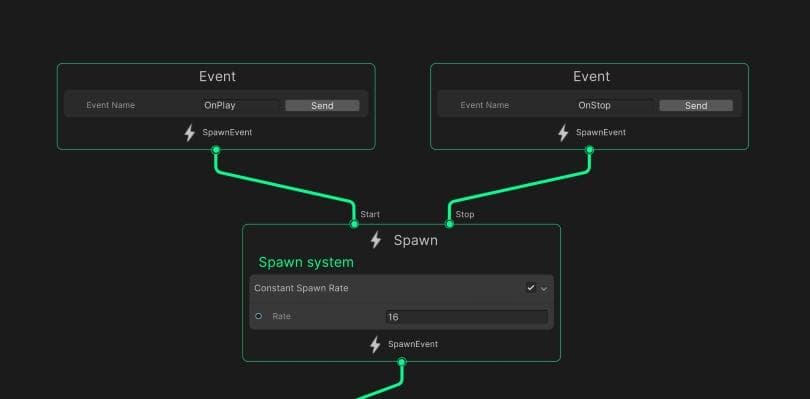Click the Event Name label in OnPlay node
This screenshot has height=399, width=810.
(111, 105)
